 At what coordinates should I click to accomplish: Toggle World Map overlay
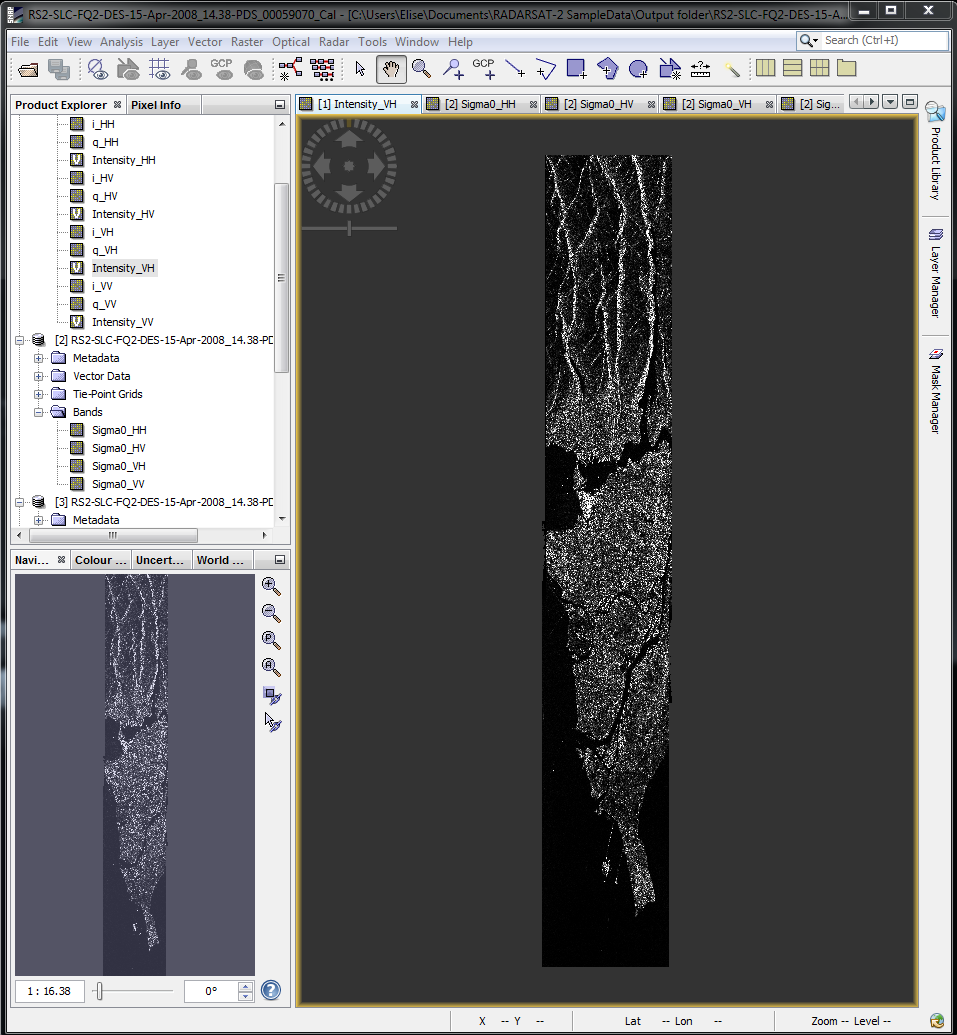128,69
